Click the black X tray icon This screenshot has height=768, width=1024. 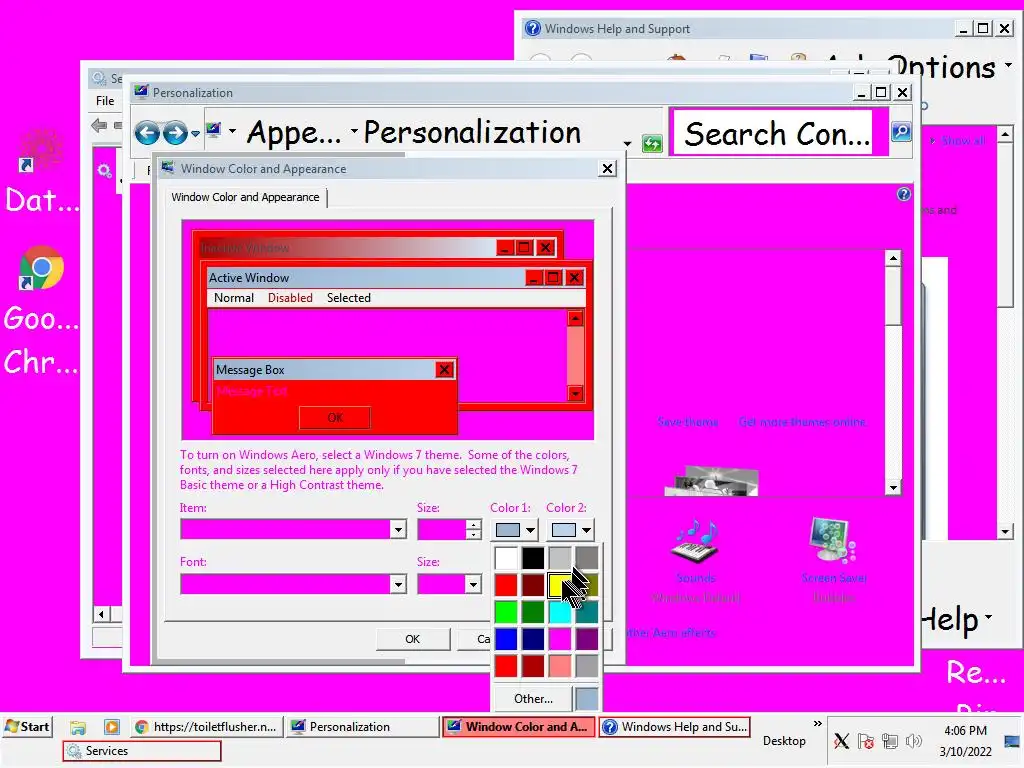point(841,741)
